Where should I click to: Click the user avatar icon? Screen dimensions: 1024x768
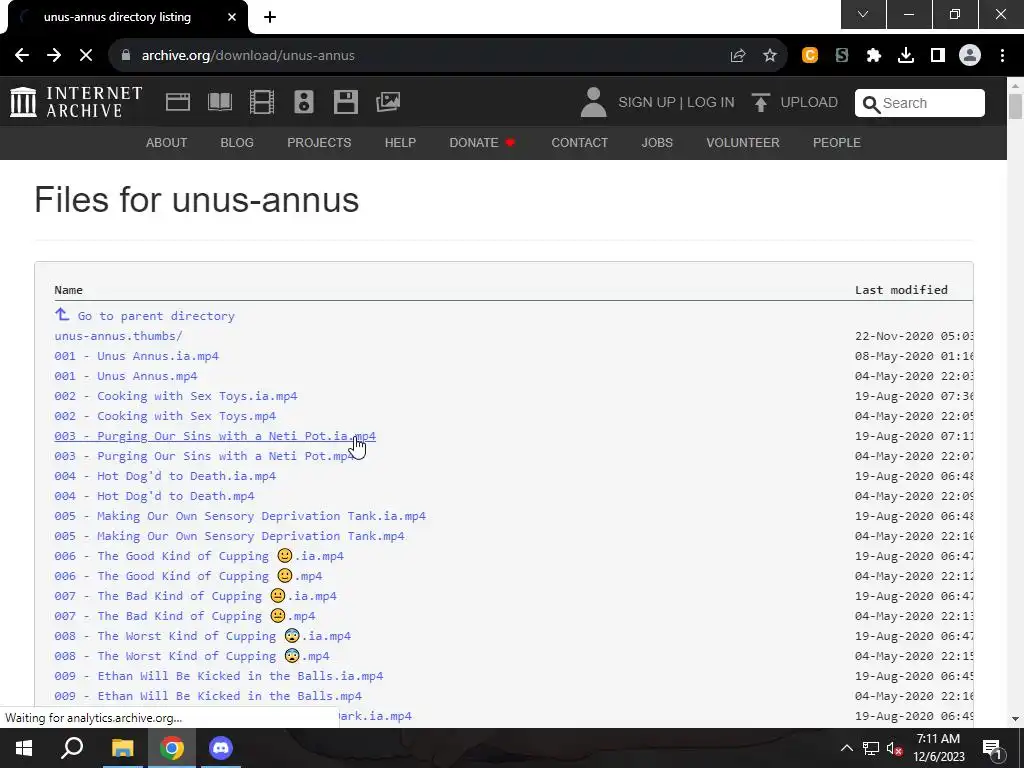[x=593, y=103]
